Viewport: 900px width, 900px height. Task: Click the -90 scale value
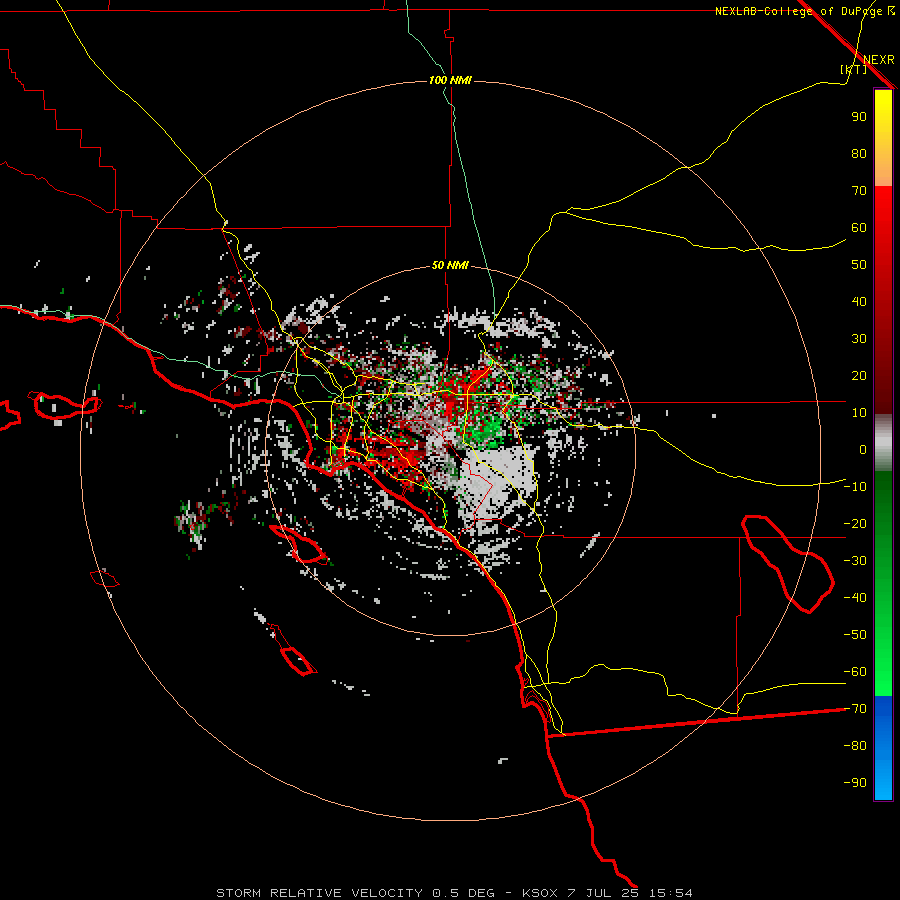[855, 782]
